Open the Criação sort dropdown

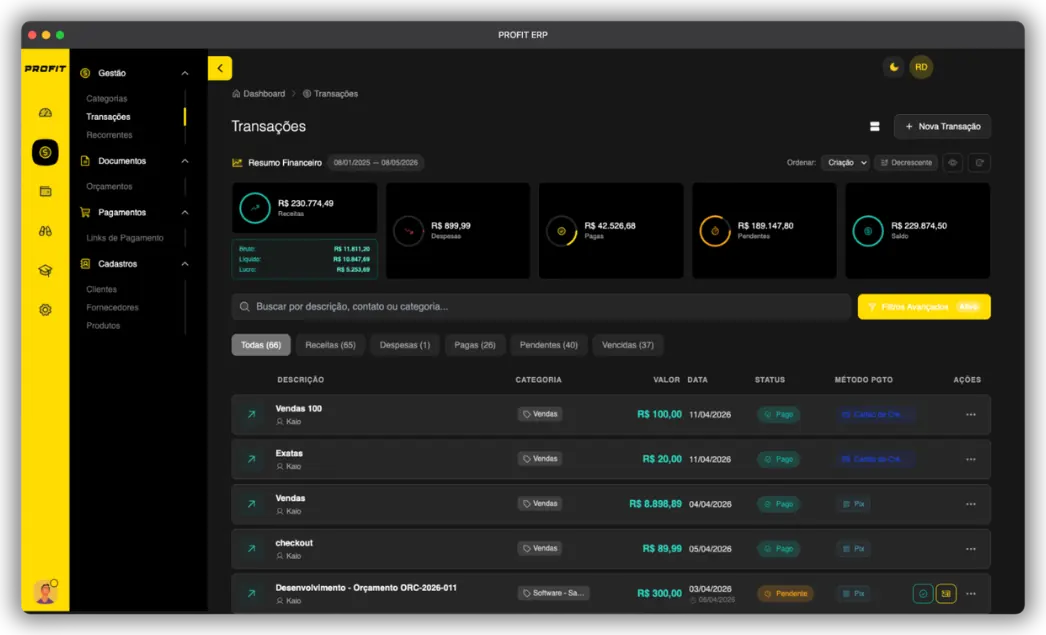tap(845, 163)
